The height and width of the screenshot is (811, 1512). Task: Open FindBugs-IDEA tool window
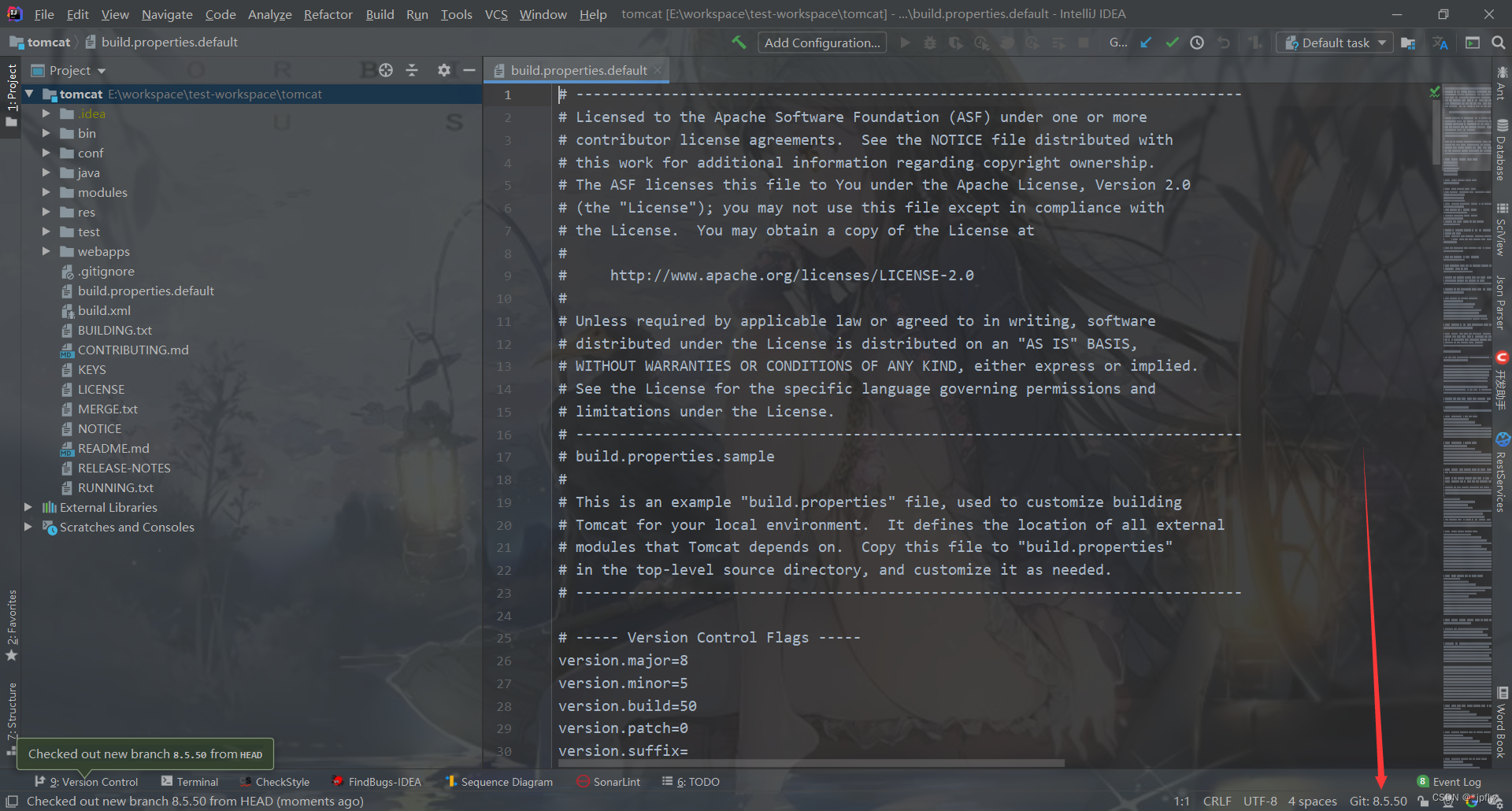[376, 782]
